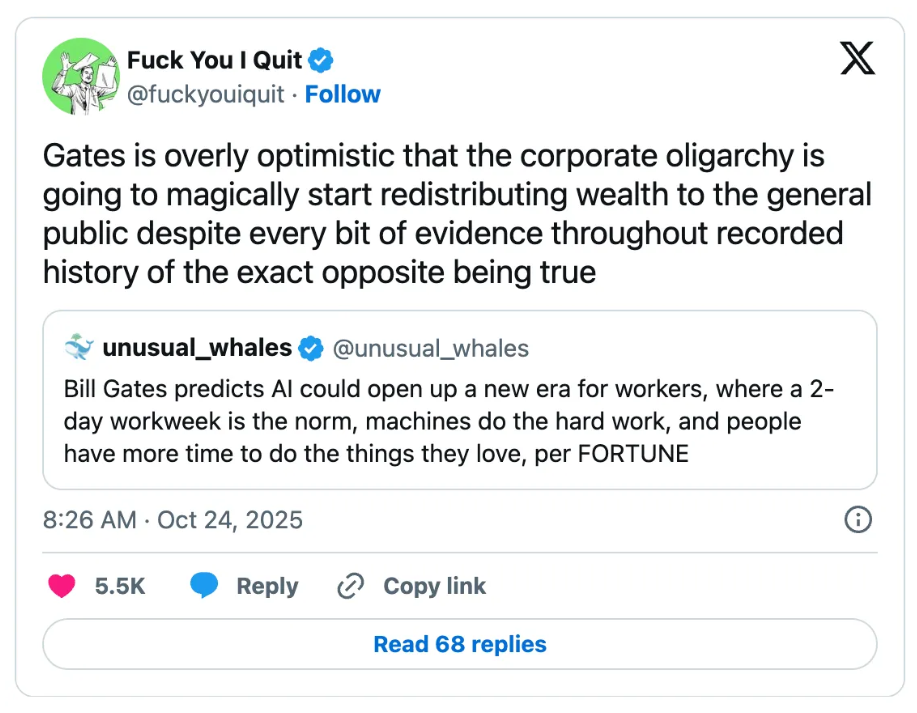
Task: Click the unusual_whales whale avatar icon
Action: 78,348
